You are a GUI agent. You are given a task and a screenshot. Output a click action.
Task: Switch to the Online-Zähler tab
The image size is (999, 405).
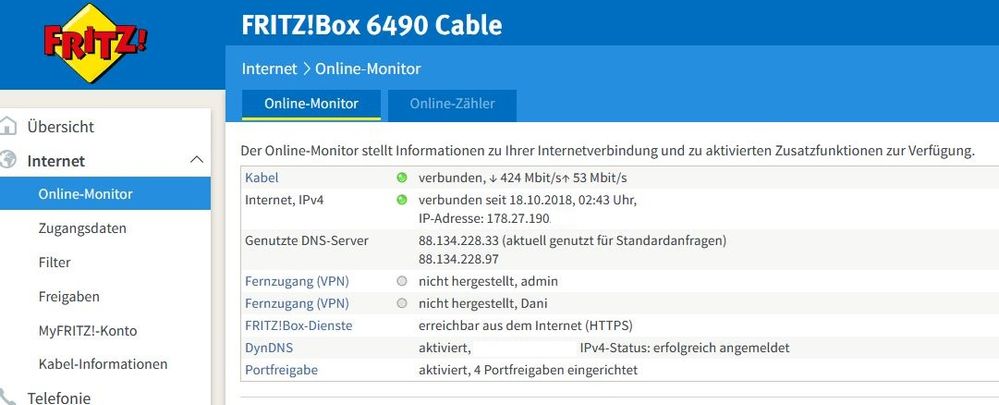pos(454,104)
